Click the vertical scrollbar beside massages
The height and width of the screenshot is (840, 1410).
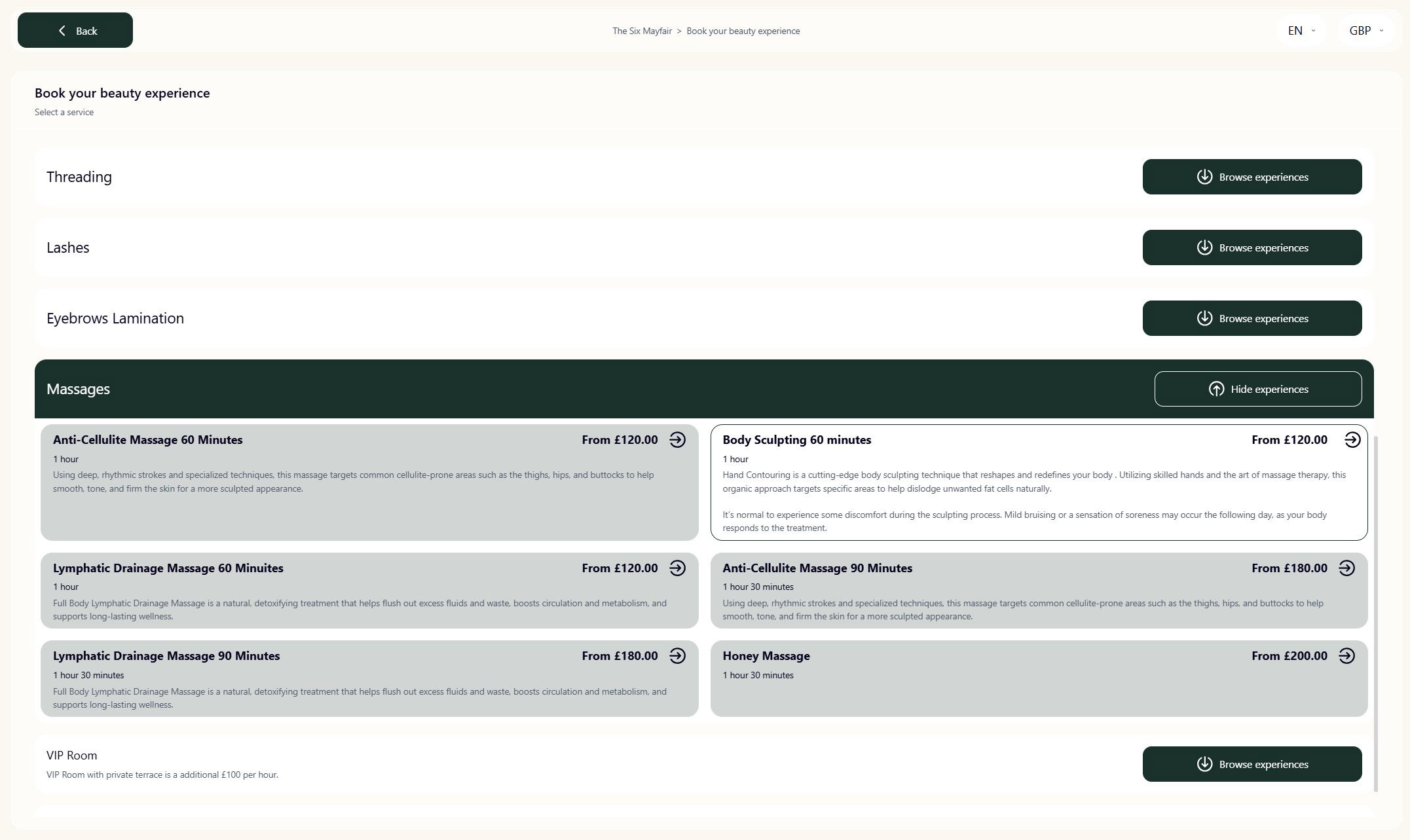click(x=1376, y=612)
